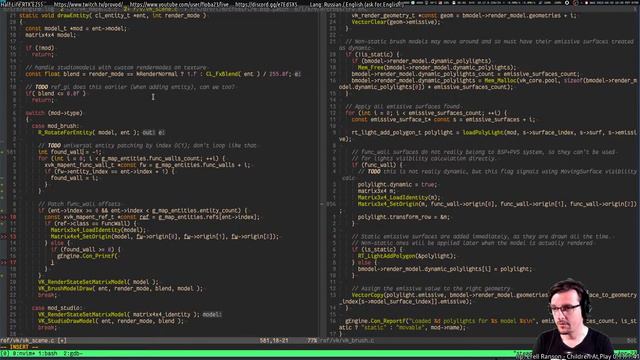Open the youtube.com link in top bar

pyautogui.click(x=179, y=4)
